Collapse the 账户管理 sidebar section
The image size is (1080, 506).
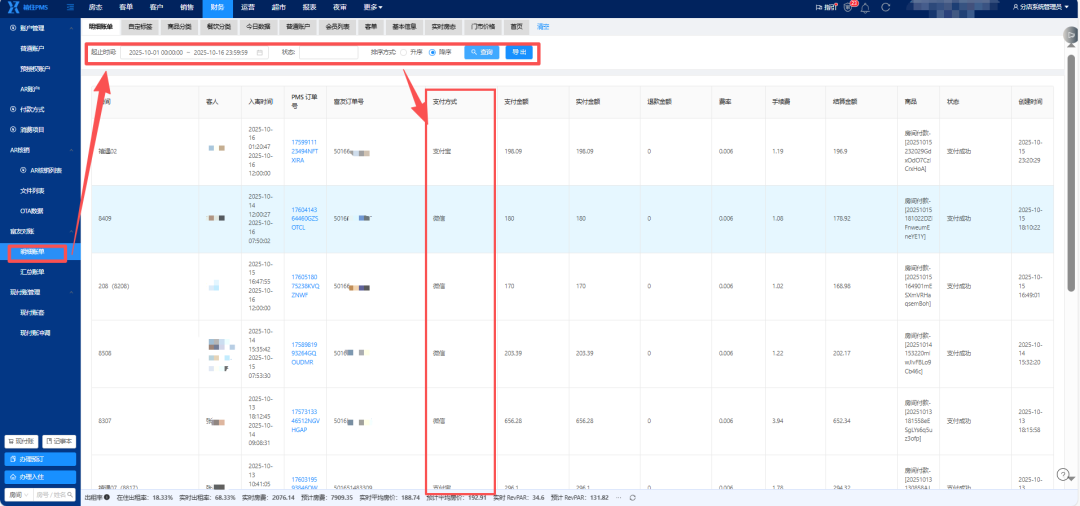[73, 28]
